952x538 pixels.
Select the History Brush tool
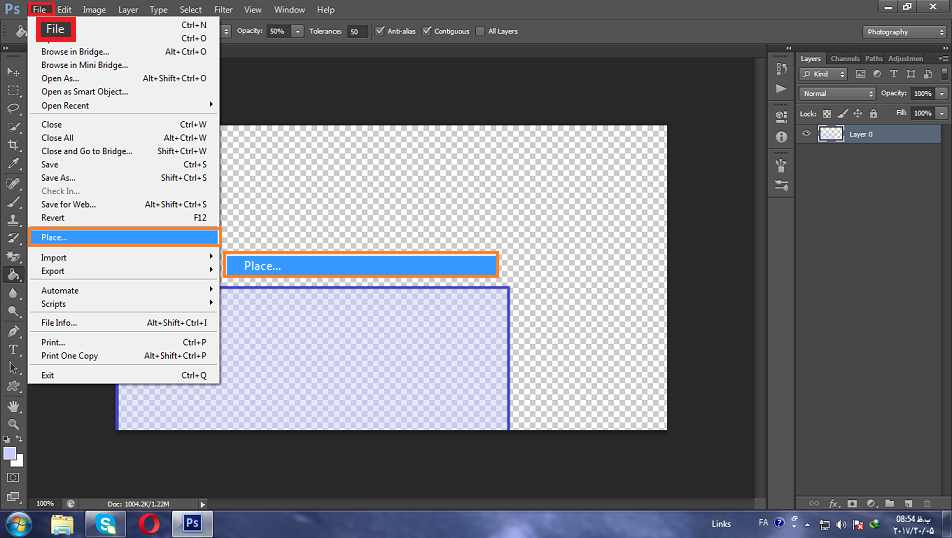(x=13, y=238)
